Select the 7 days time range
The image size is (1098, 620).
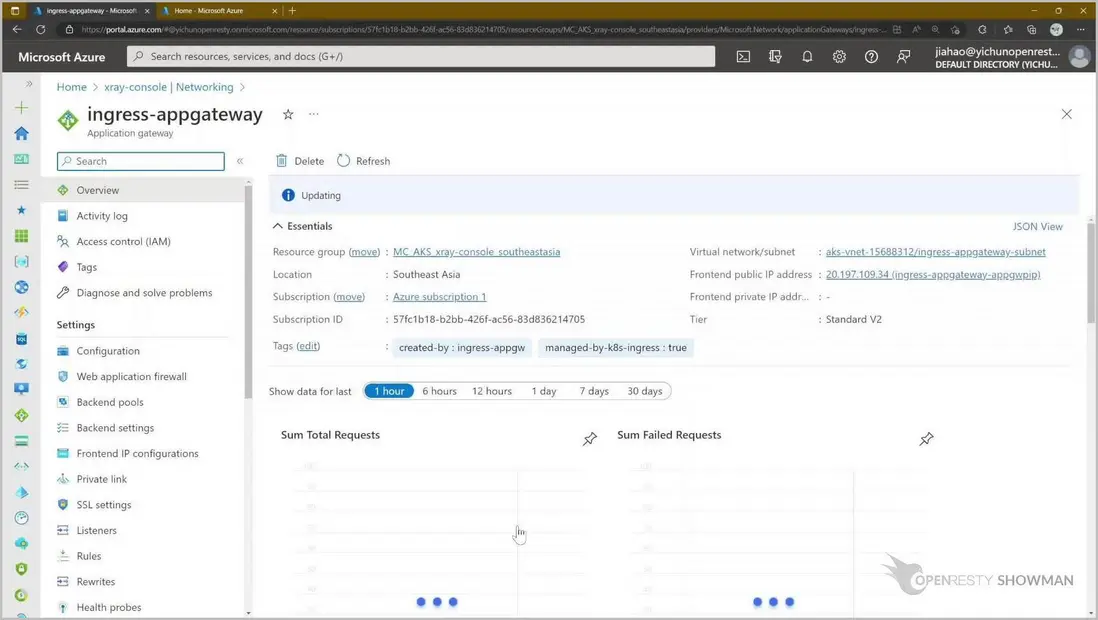tap(594, 391)
